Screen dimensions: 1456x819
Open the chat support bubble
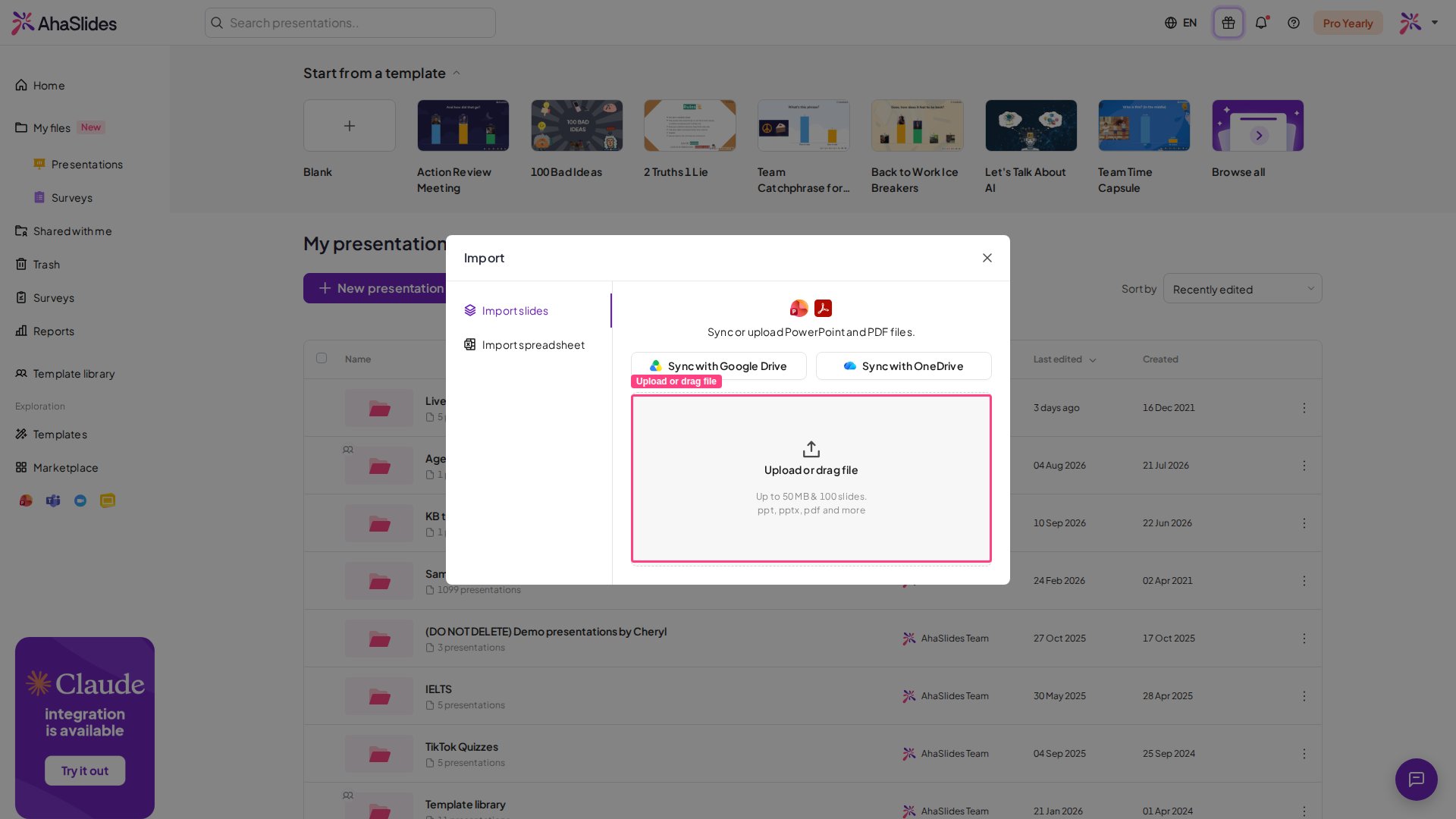[1416, 779]
